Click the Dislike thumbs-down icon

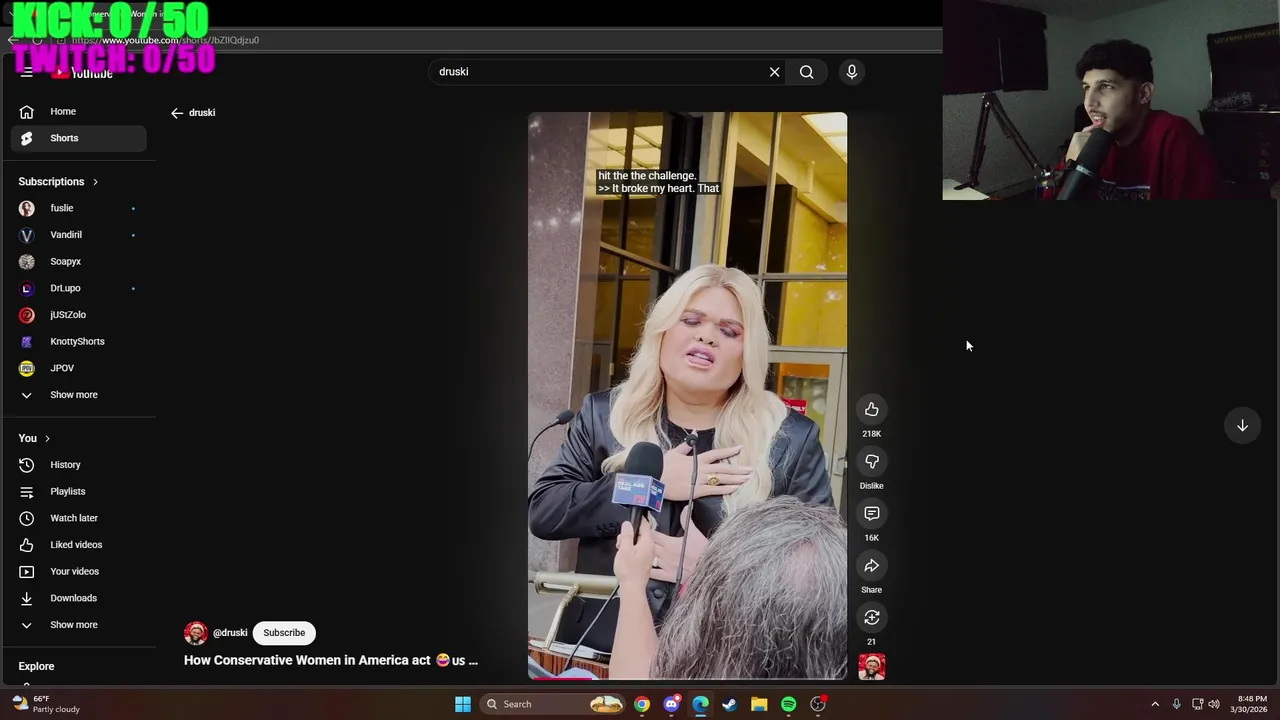pyautogui.click(x=871, y=461)
